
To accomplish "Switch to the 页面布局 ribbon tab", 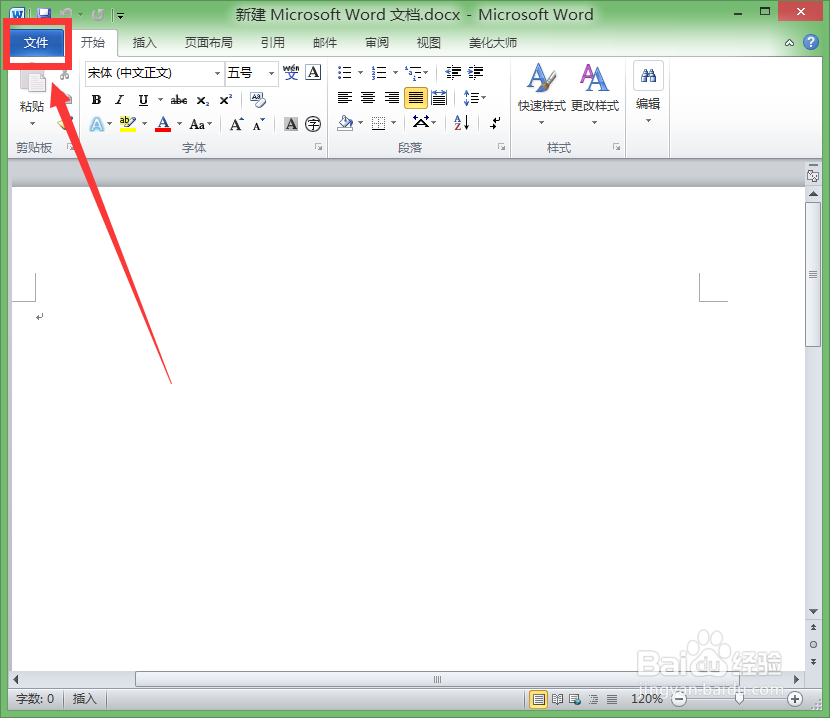I will click(x=209, y=43).
